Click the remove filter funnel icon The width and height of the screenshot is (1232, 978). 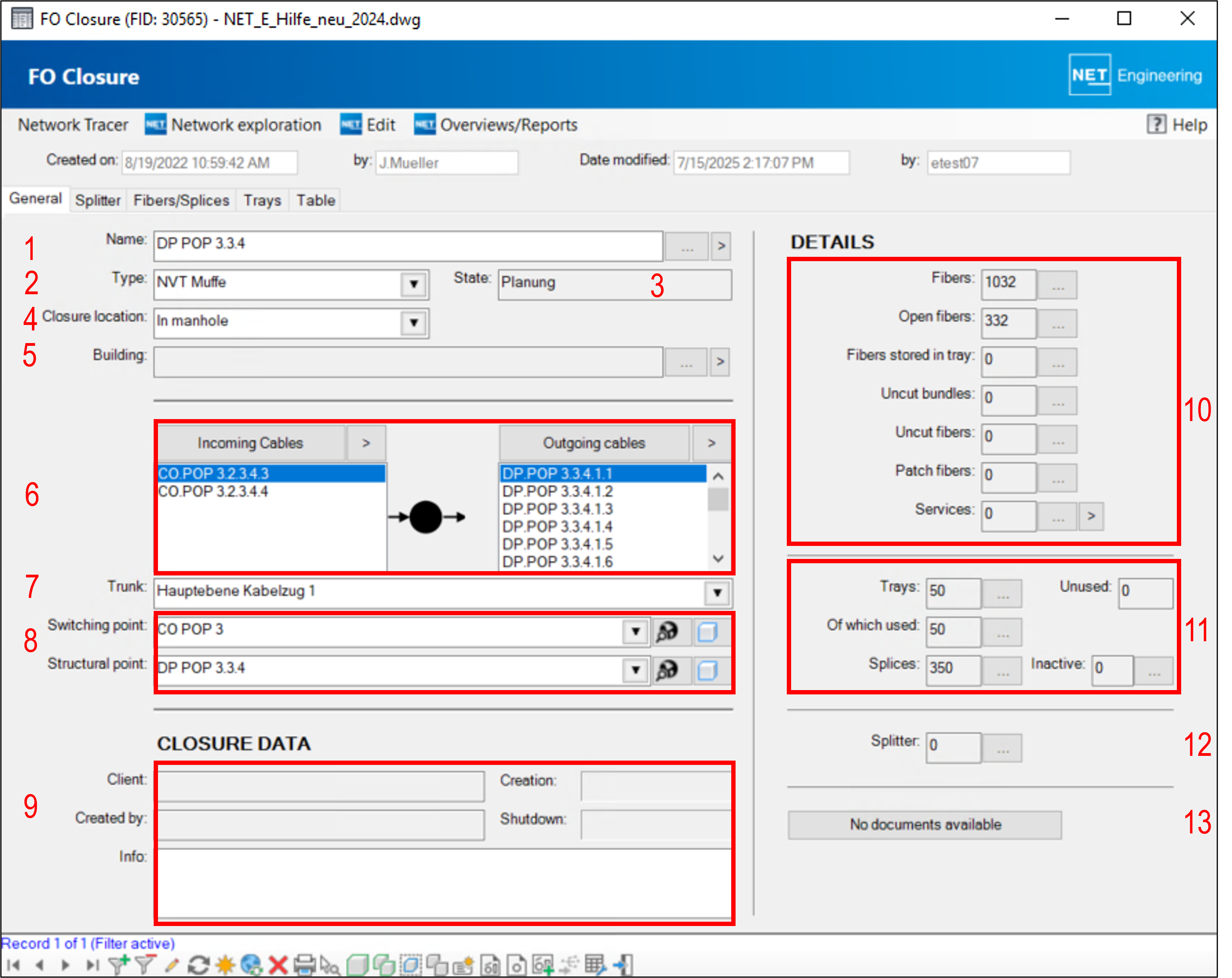pyautogui.click(x=145, y=965)
